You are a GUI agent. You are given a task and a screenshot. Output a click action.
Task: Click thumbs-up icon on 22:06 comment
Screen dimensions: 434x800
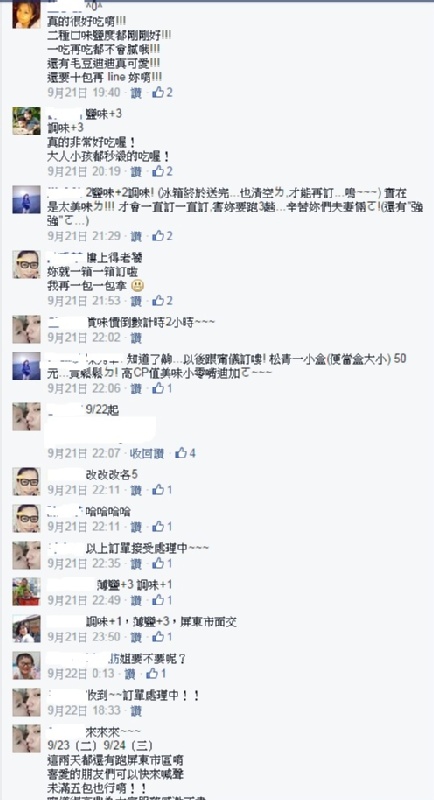click(158, 388)
